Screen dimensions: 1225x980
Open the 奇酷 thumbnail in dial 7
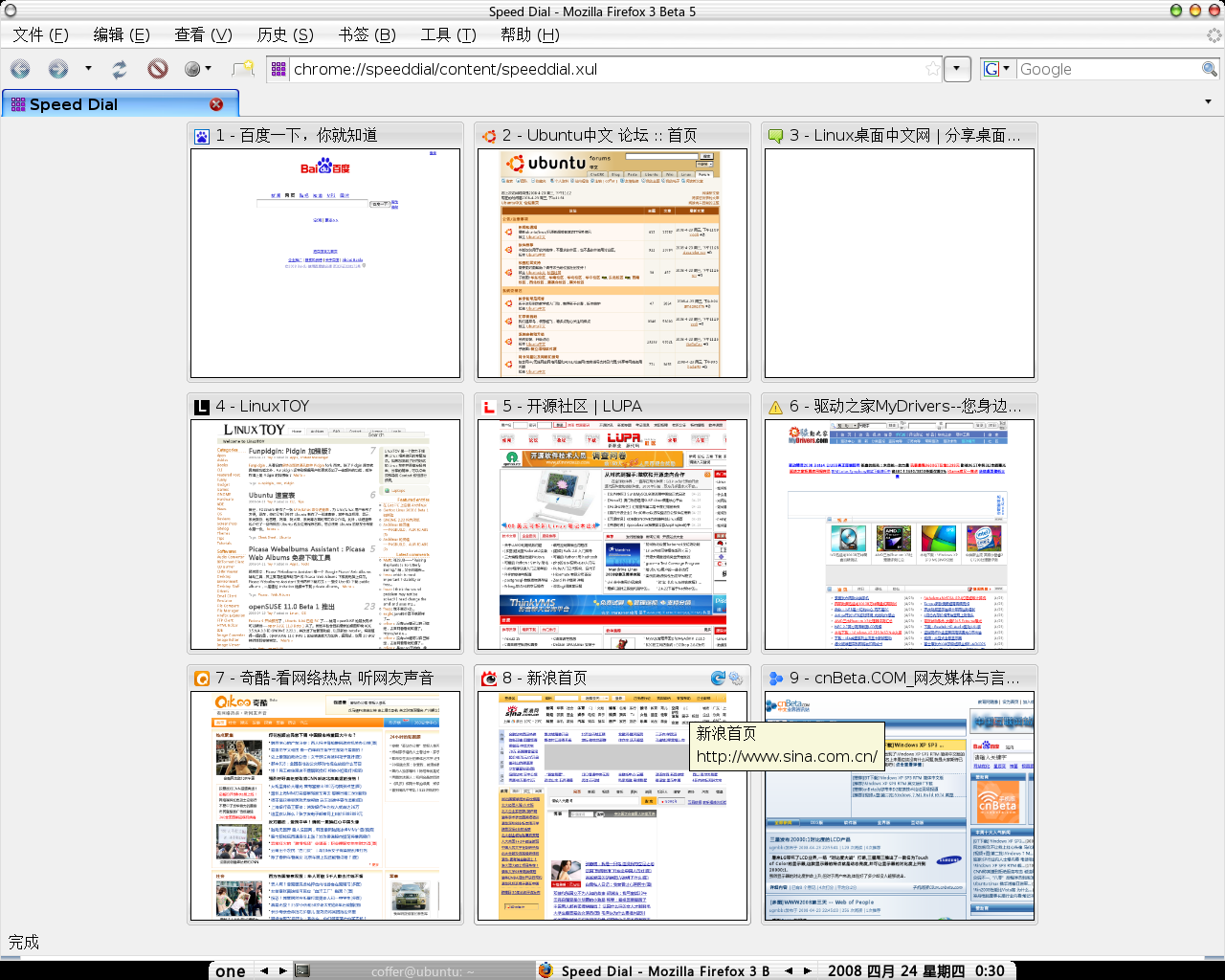tap(325, 806)
